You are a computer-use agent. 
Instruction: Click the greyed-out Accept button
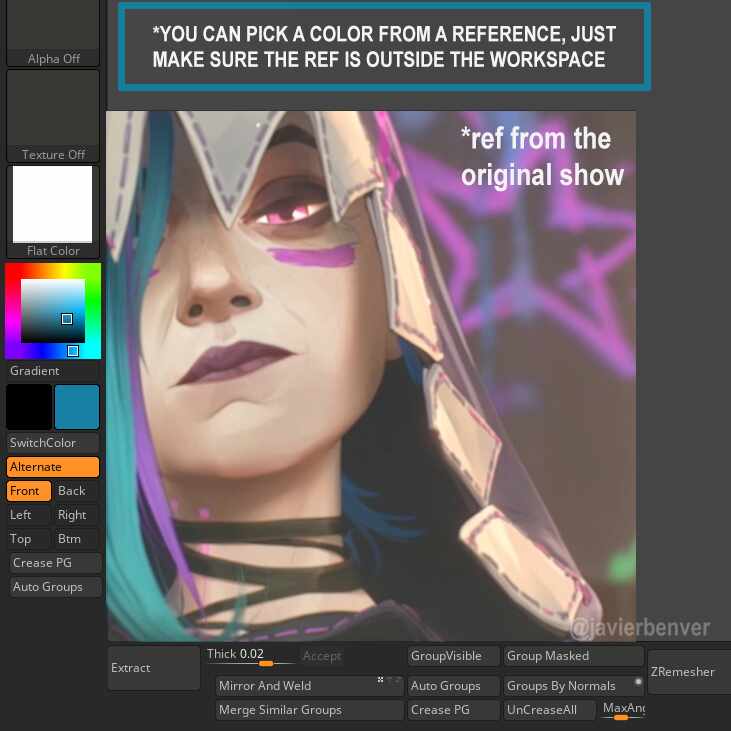[322, 656]
